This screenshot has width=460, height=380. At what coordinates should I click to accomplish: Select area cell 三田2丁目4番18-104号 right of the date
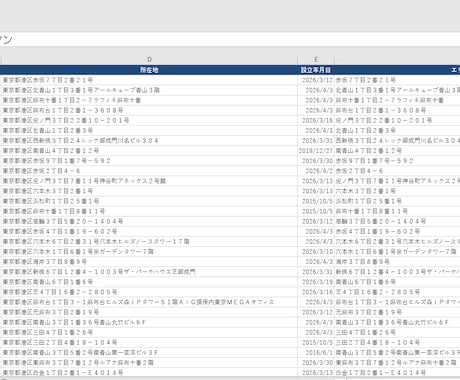[397, 343]
